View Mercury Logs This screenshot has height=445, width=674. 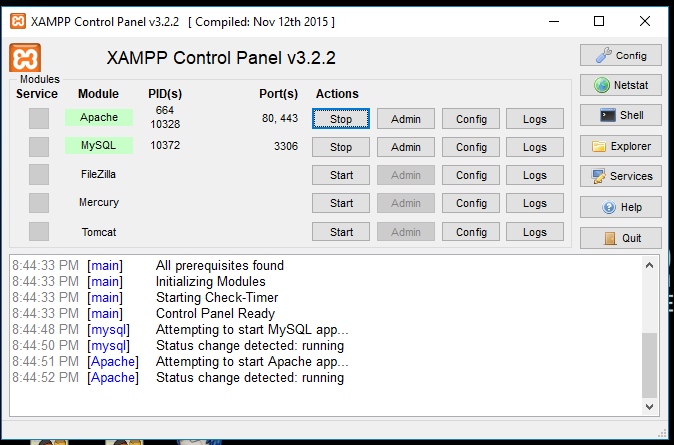(535, 203)
